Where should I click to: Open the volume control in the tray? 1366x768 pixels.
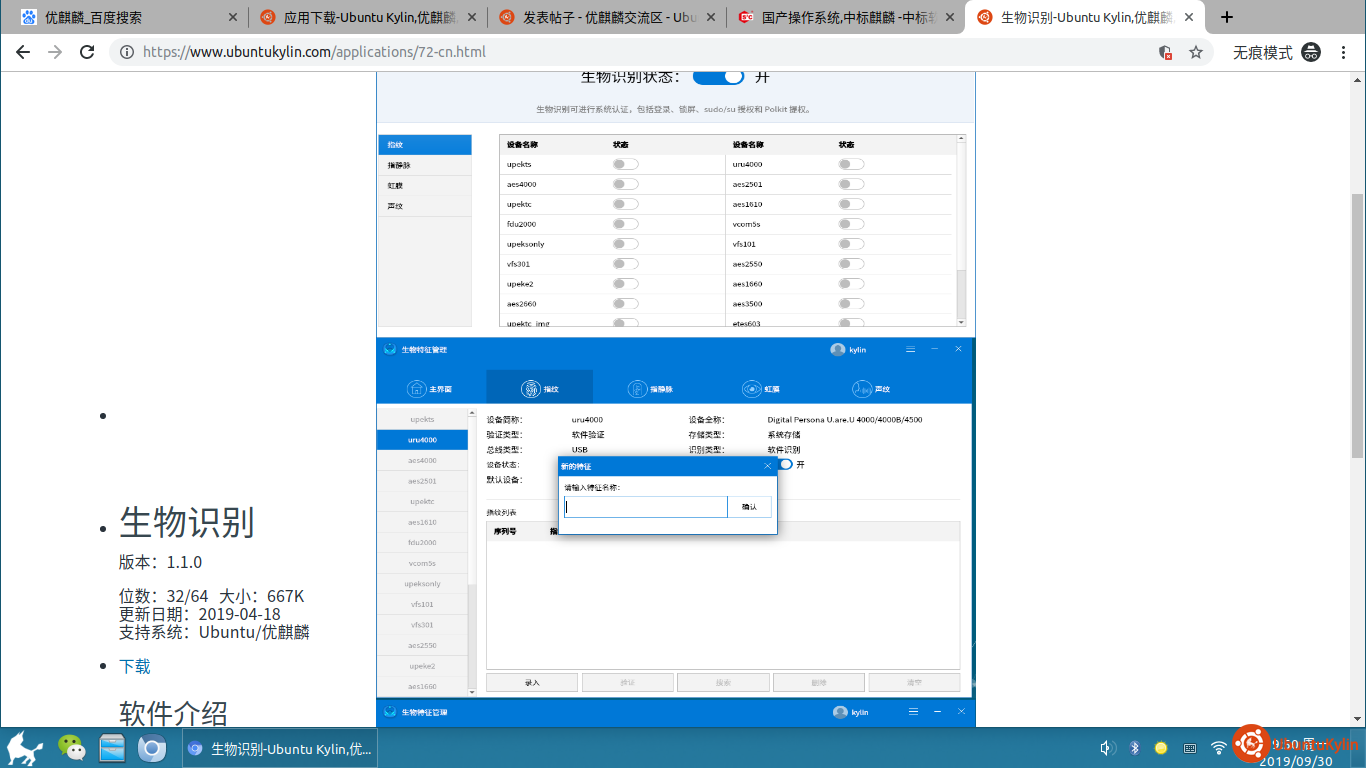[x=1108, y=748]
